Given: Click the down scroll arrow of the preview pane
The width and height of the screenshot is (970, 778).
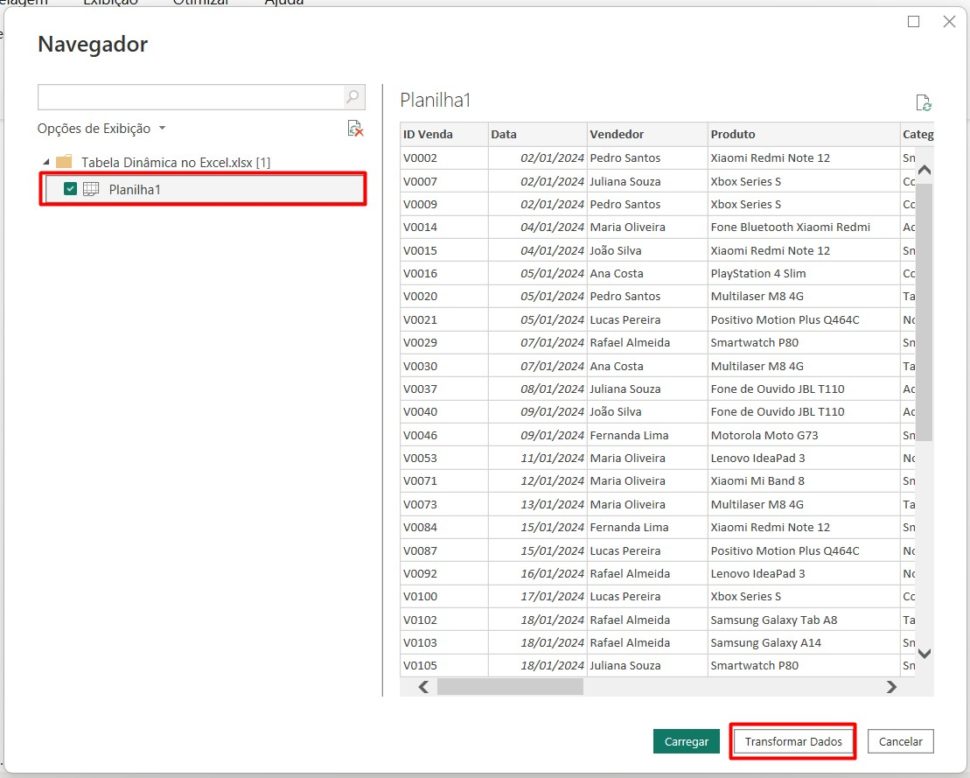Looking at the screenshot, I should coord(924,654).
